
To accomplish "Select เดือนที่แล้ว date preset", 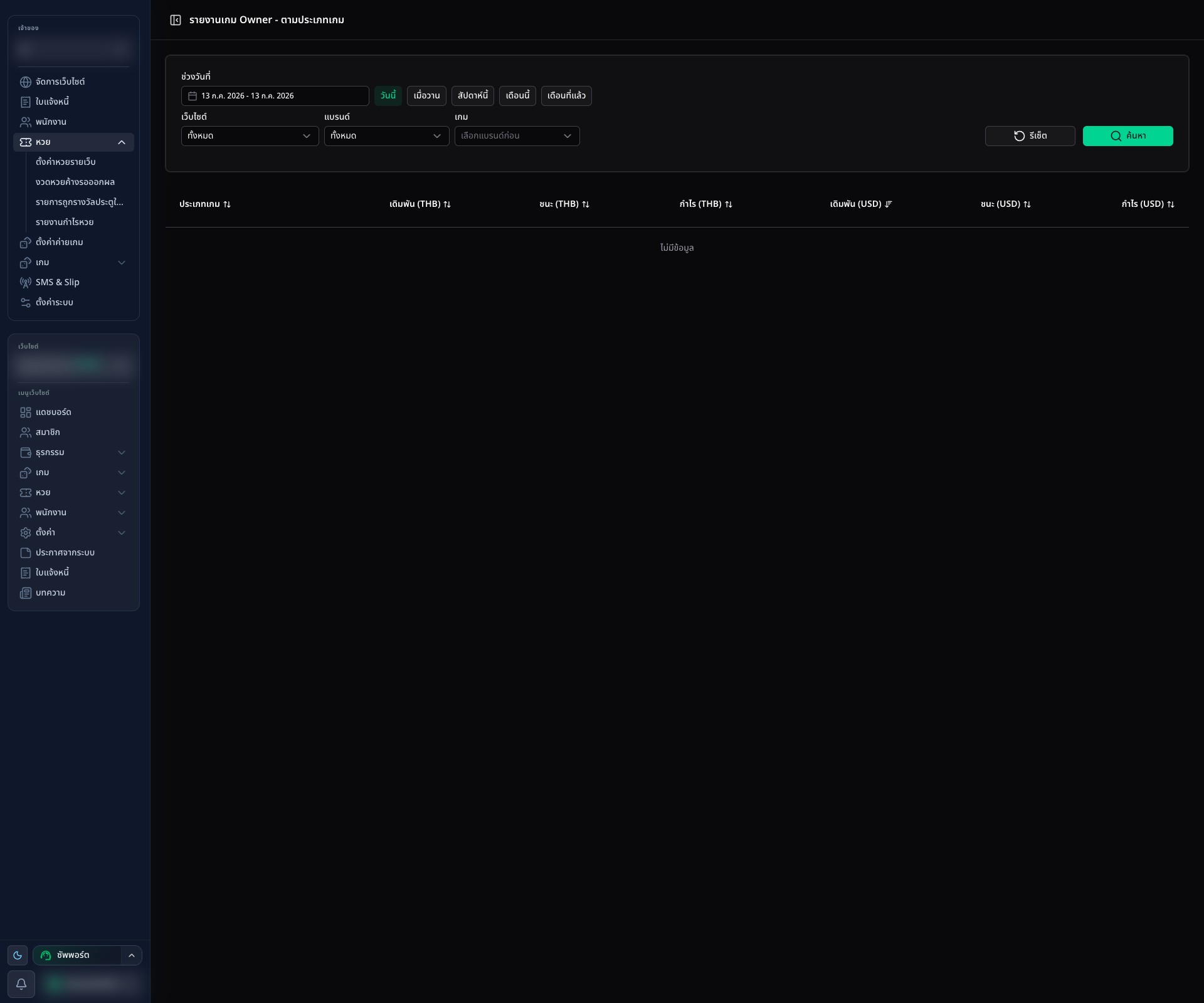I will click(566, 96).
